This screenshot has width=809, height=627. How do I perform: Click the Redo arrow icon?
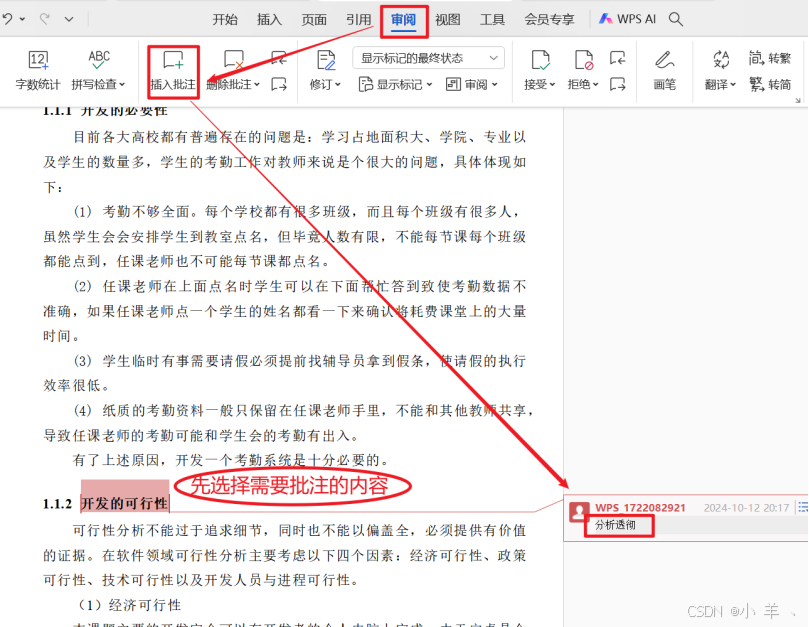(x=45, y=19)
